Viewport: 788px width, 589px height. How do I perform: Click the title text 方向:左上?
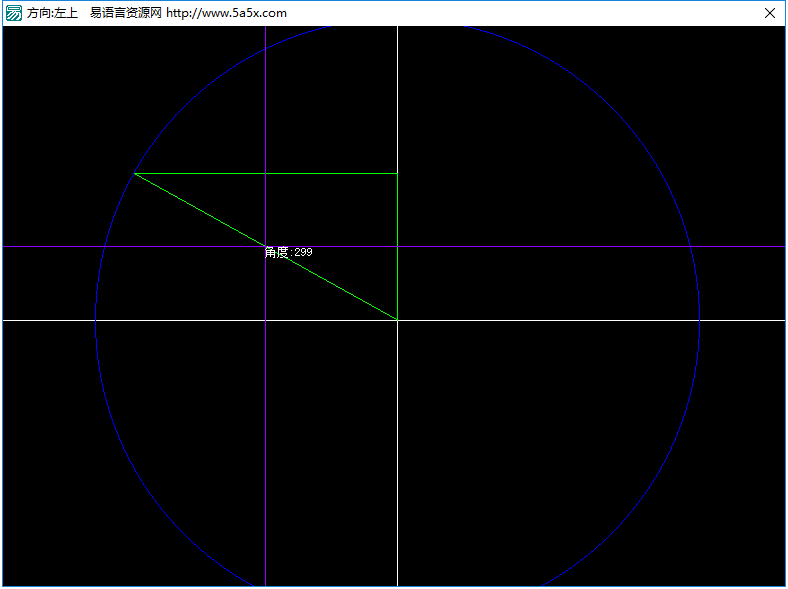pyautogui.click(x=53, y=13)
